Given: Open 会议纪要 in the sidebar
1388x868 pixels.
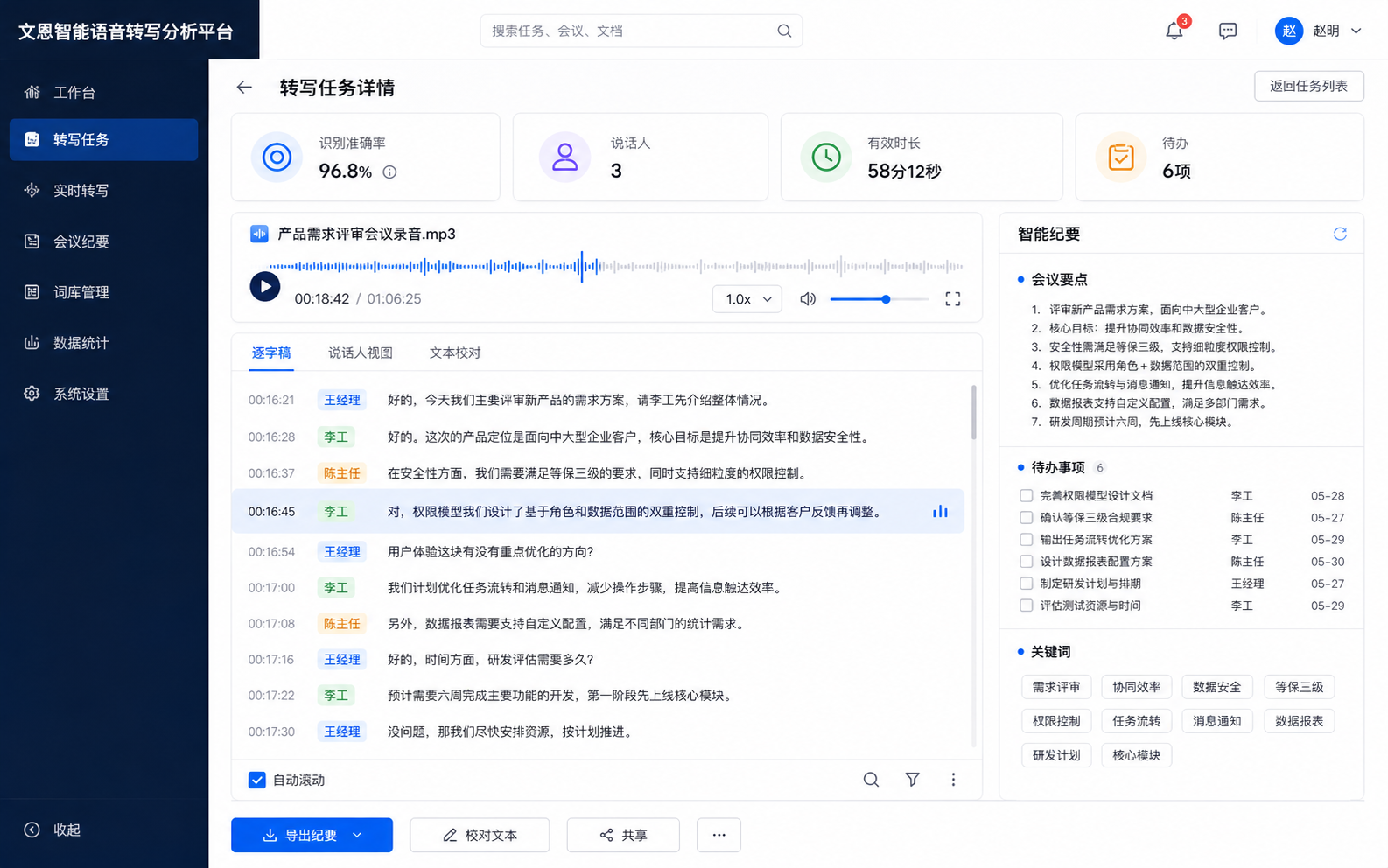Looking at the screenshot, I should [103, 241].
